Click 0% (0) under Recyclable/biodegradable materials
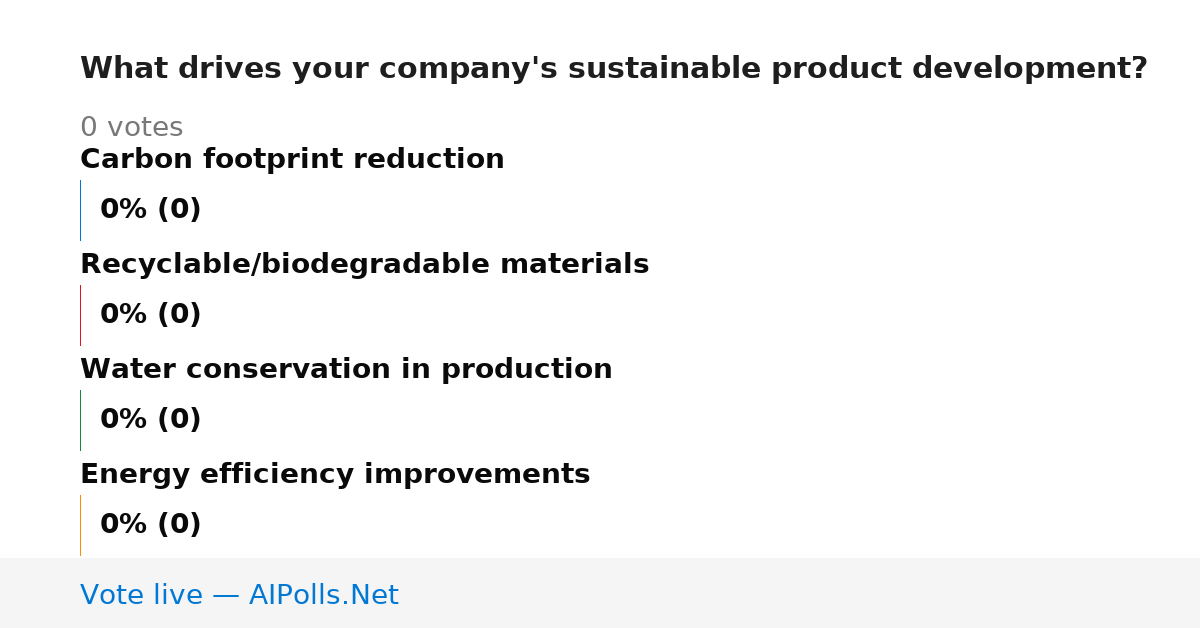 click(151, 314)
